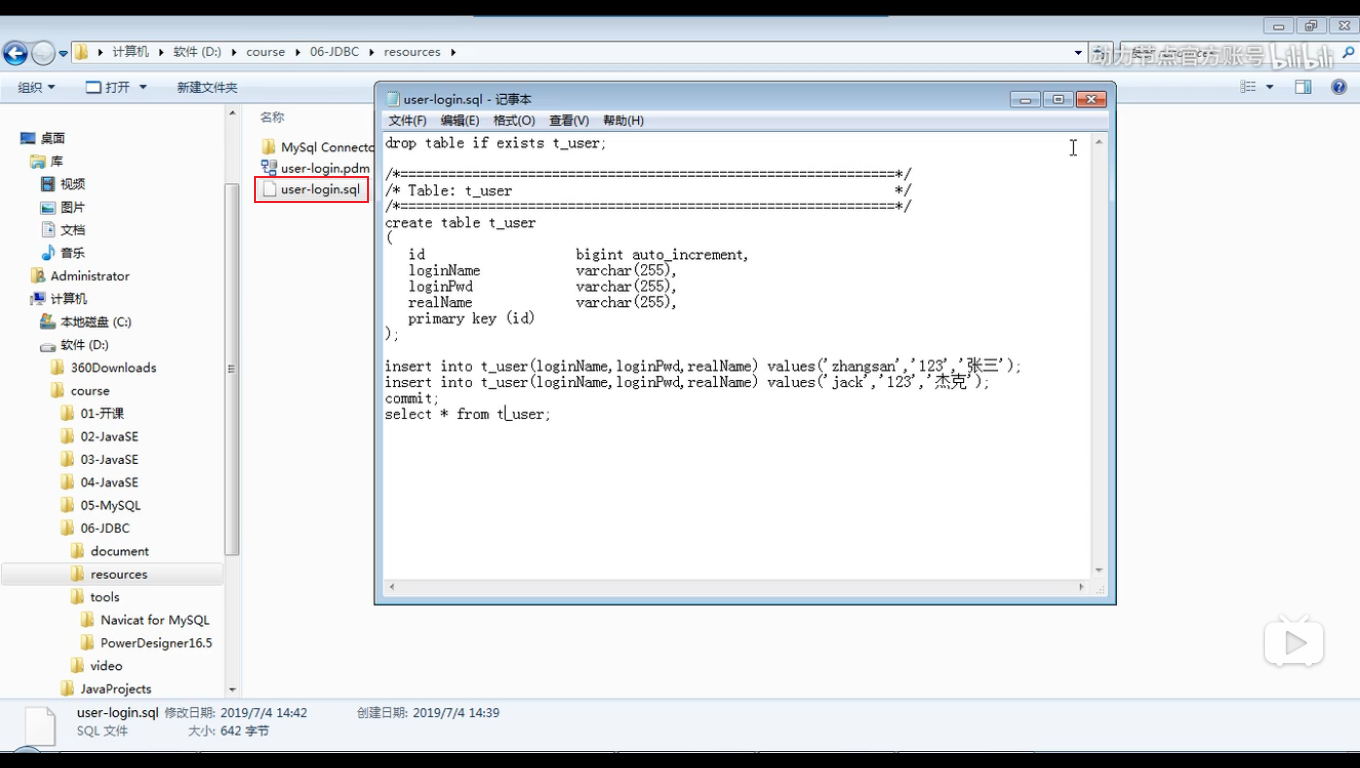Screen dimensions: 1360x768
Task: Select 计算机 in the navigation tree
Action: (59, 299)
